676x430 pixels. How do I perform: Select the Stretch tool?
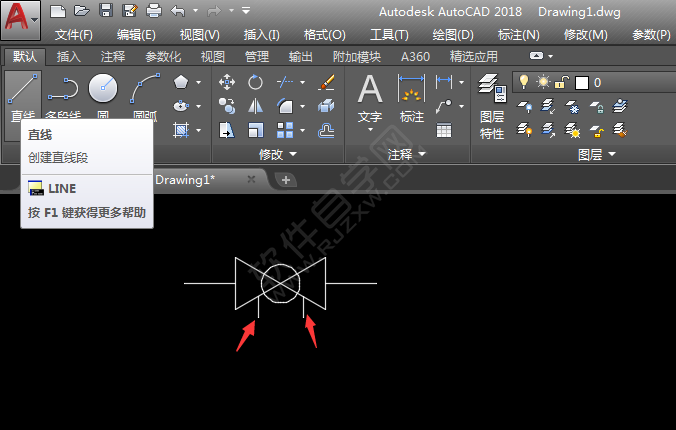(227, 130)
